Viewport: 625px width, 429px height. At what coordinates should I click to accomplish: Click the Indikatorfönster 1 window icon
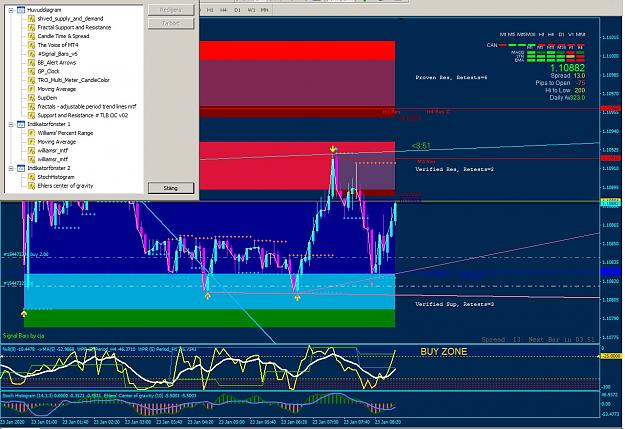pos(21,124)
